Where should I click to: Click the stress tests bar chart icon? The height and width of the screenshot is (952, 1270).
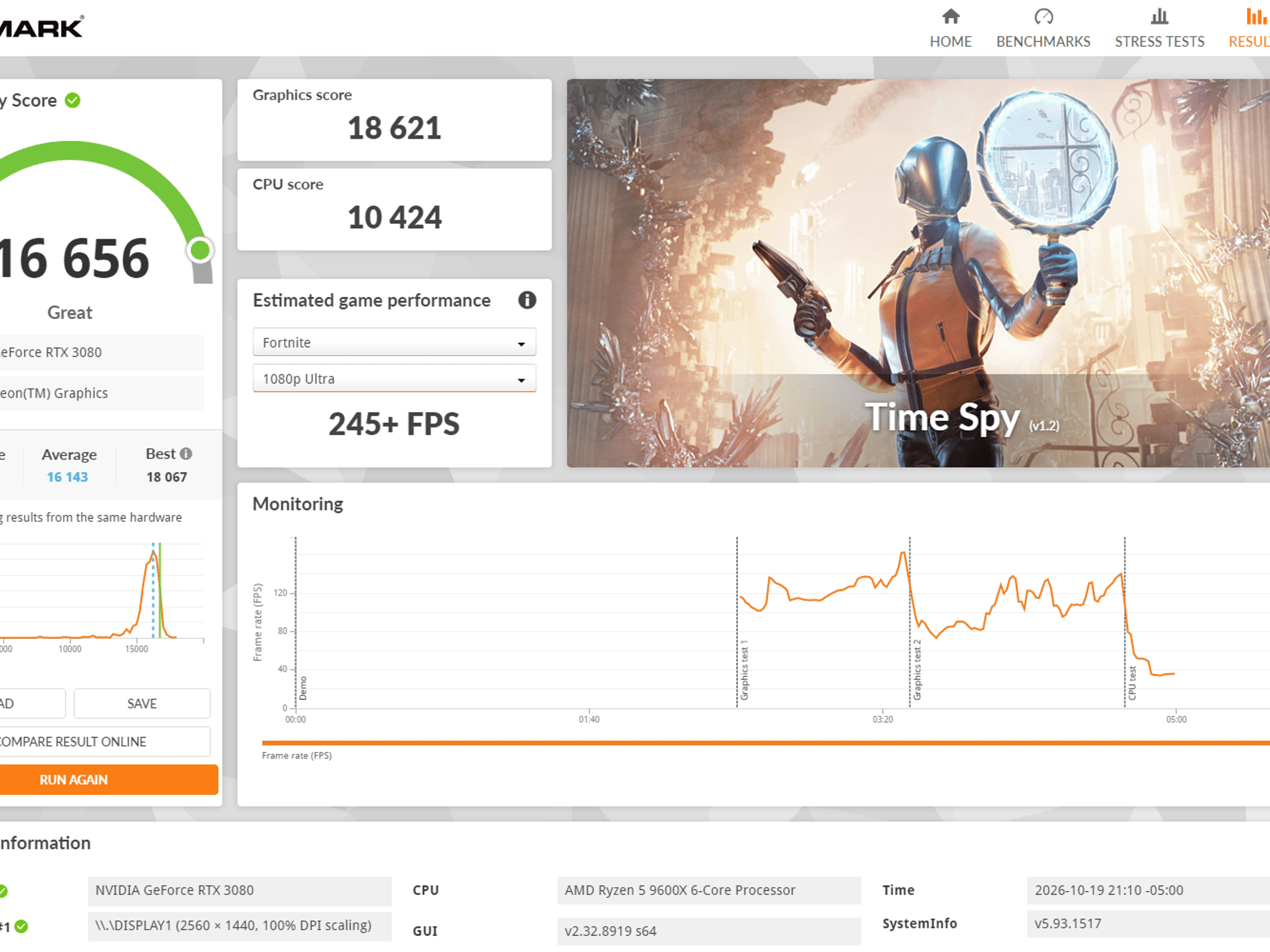coord(1159,16)
